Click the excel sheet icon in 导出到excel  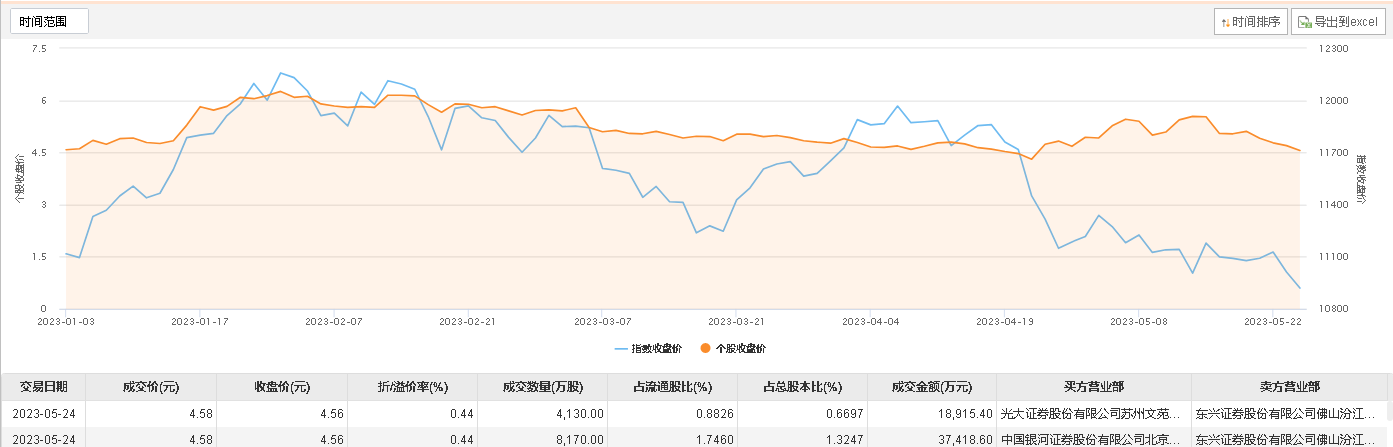tap(1304, 22)
